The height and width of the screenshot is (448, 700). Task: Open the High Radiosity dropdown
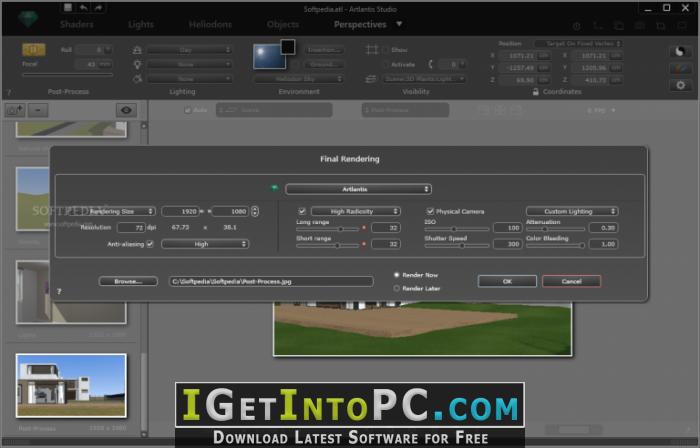click(x=356, y=211)
